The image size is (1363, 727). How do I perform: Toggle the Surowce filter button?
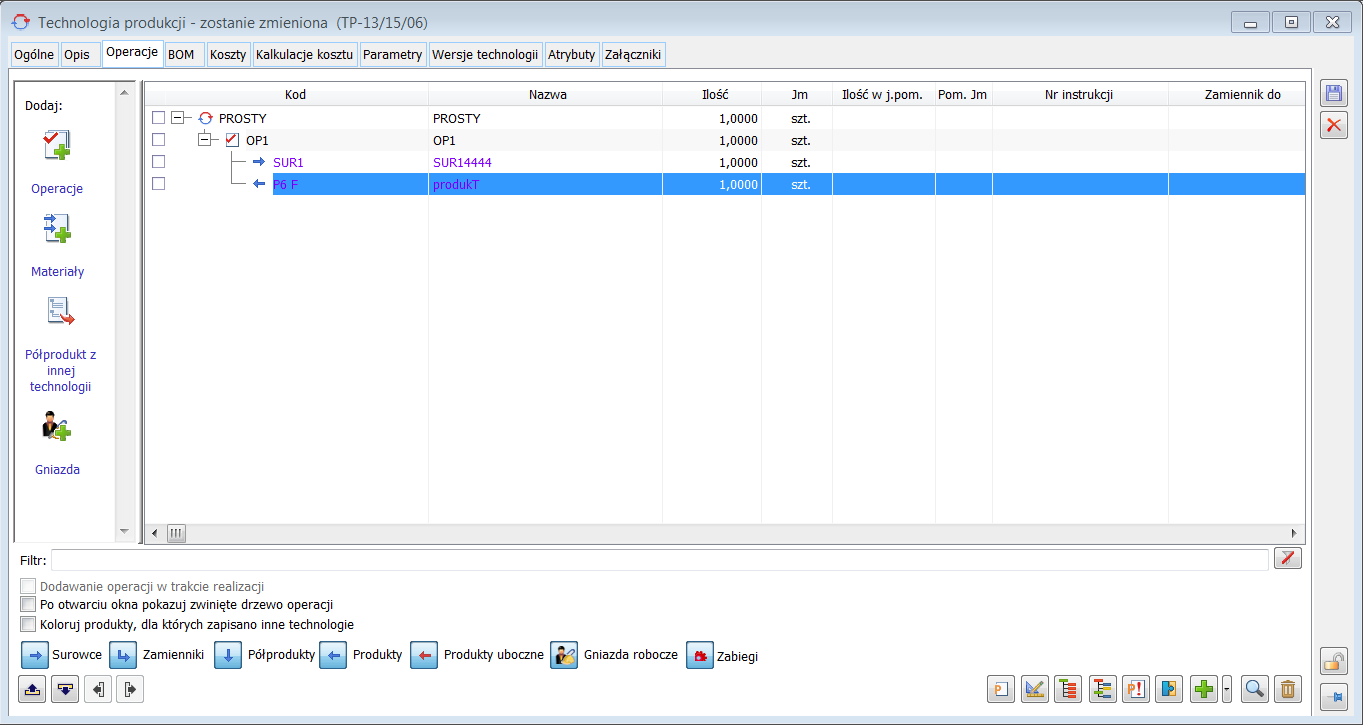point(35,656)
